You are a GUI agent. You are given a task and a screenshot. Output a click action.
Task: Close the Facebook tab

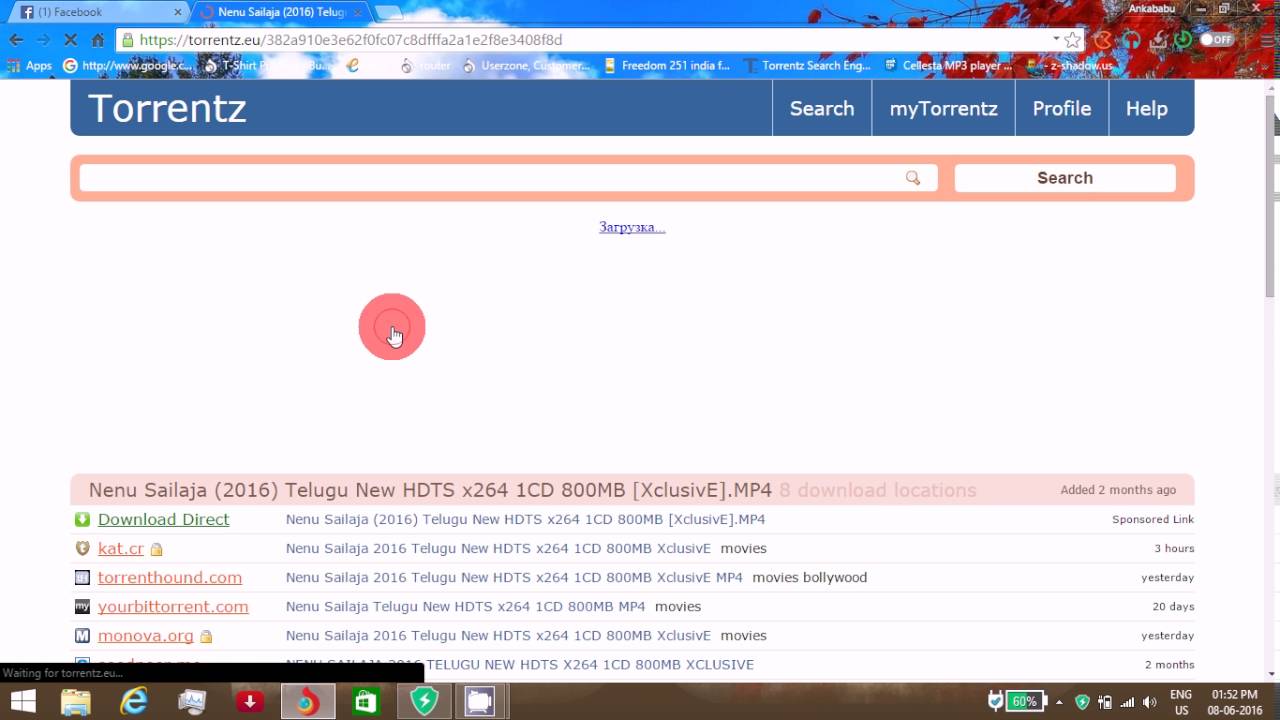pyautogui.click(x=178, y=12)
